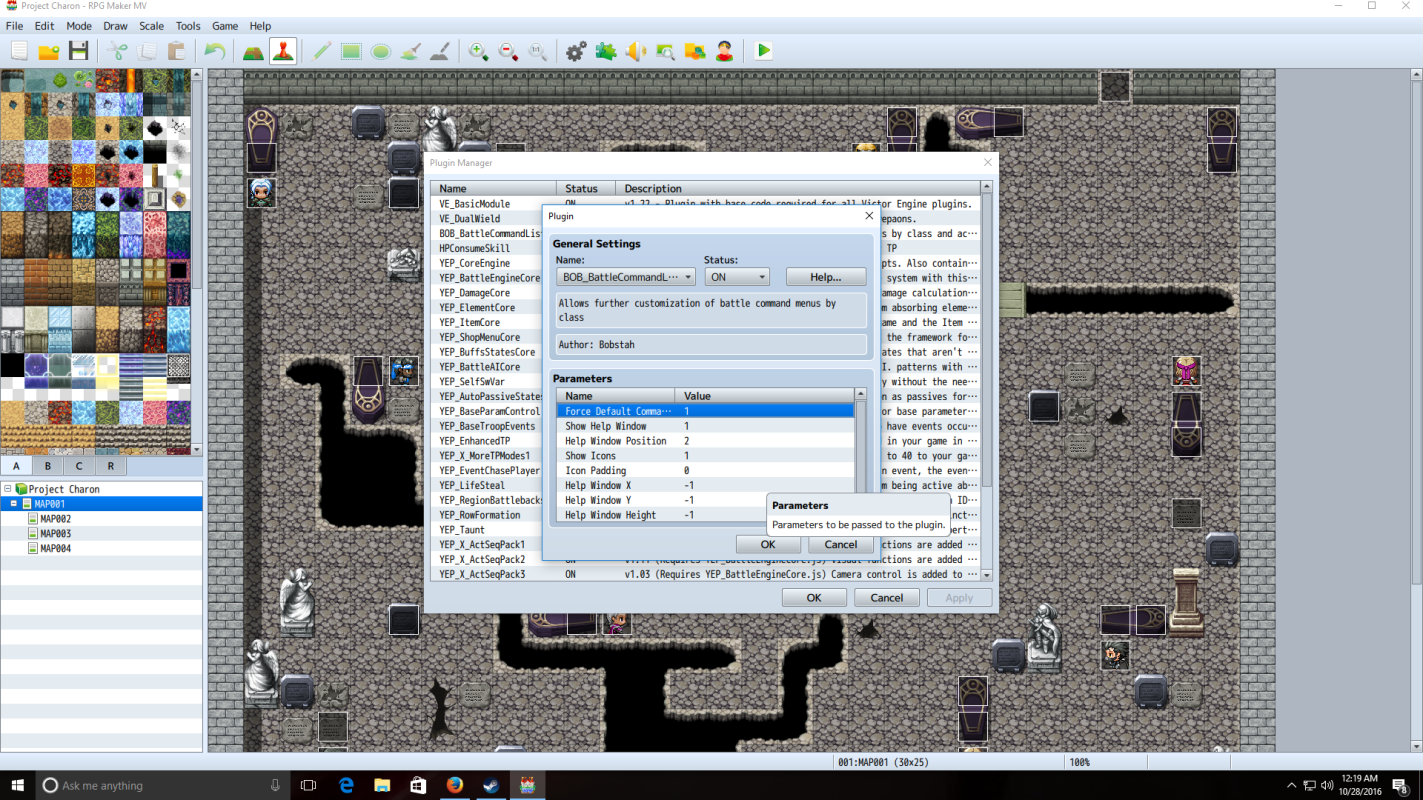Image resolution: width=1423 pixels, height=800 pixels.
Task: Click OK in the Plugin Manager window
Action: coord(814,598)
